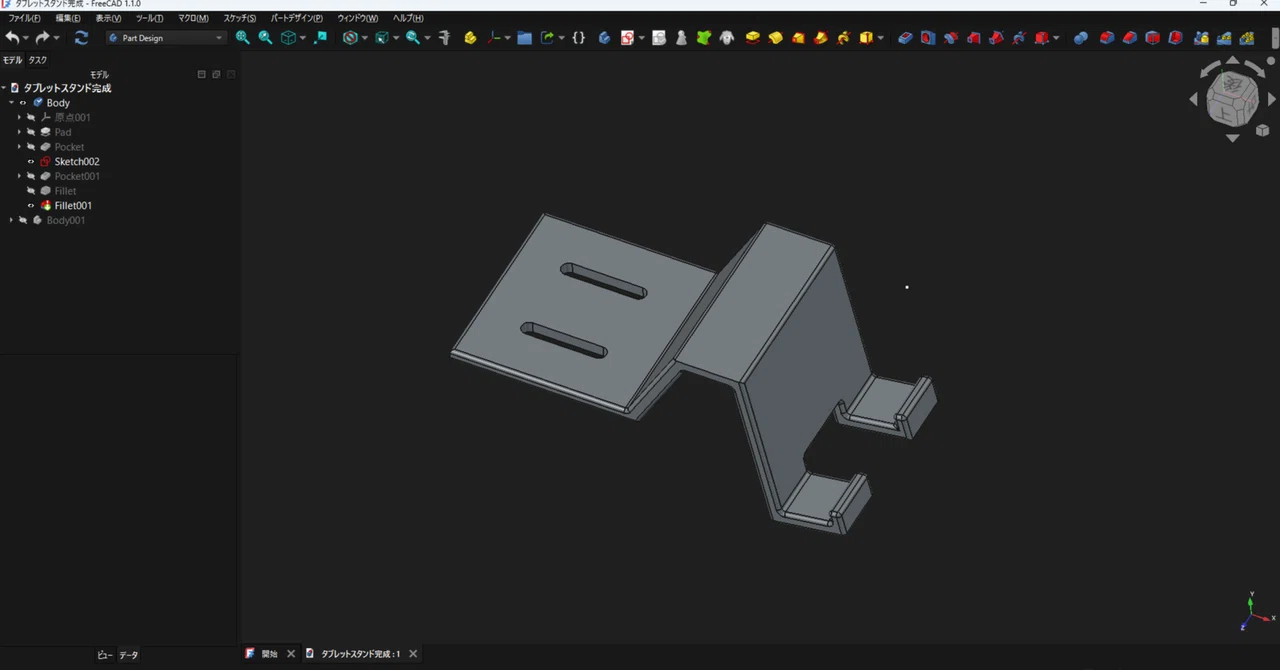Expand the Body001 tree node
This screenshot has width=1280, height=670.
(x=11, y=220)
